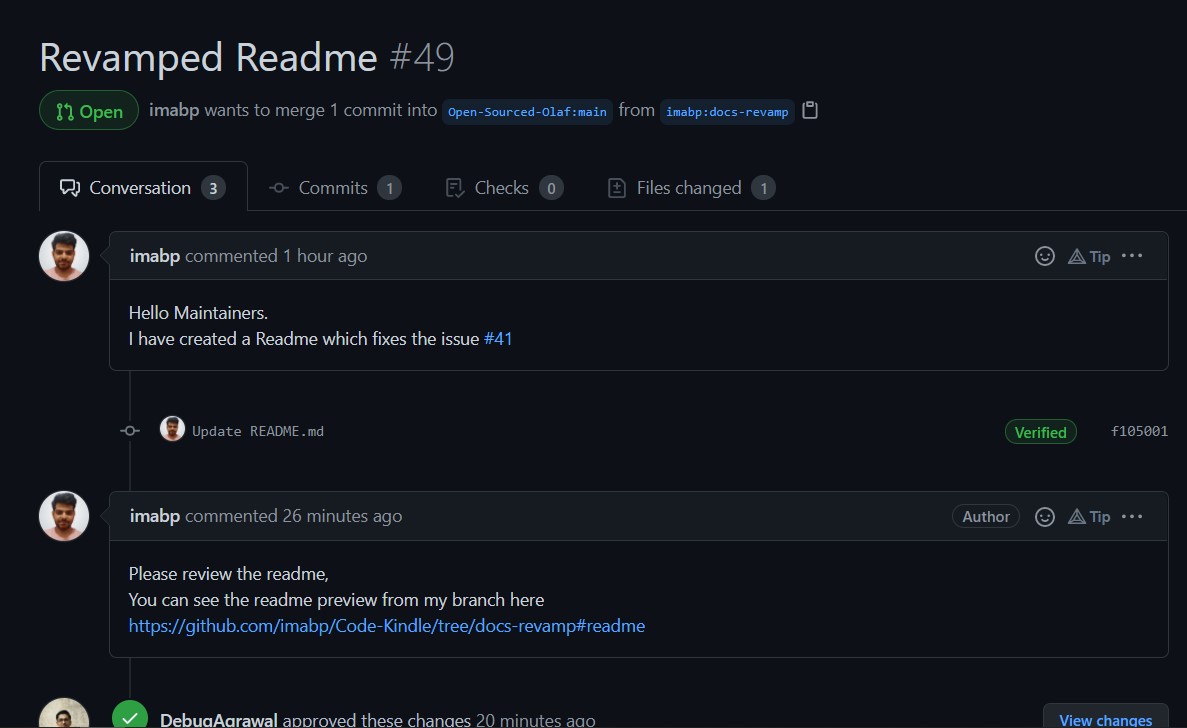Switch to the Files changed tab

pyautogui.click(x=689, y=187)
